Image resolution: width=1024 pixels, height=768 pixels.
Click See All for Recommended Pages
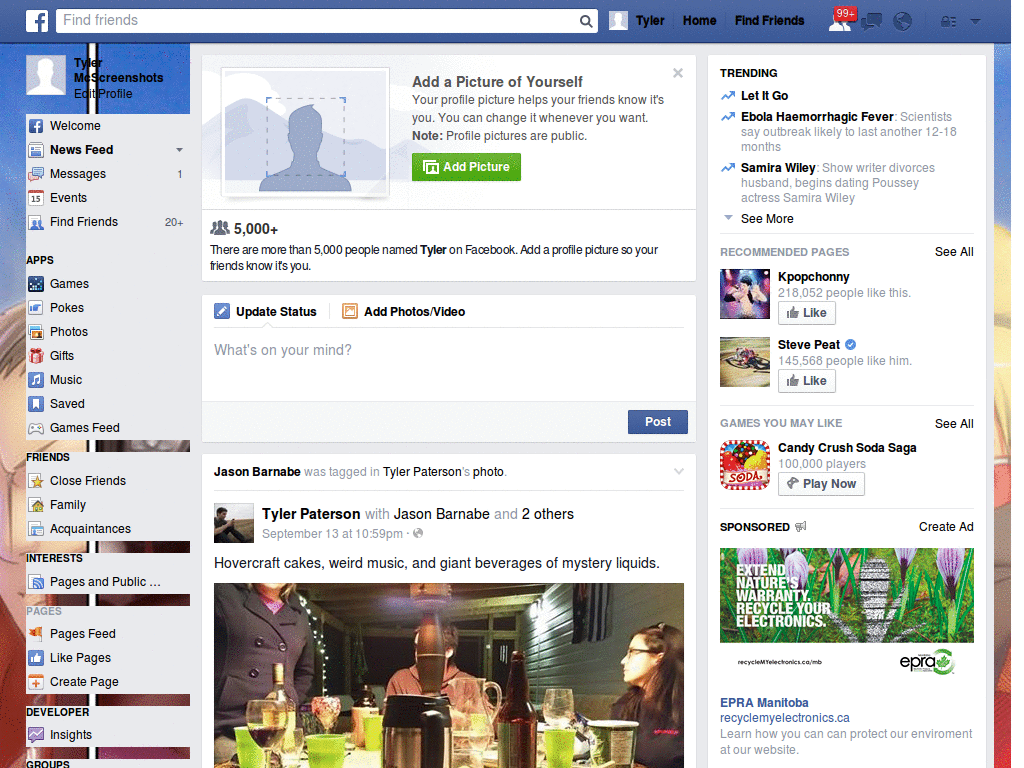(953, 252)
